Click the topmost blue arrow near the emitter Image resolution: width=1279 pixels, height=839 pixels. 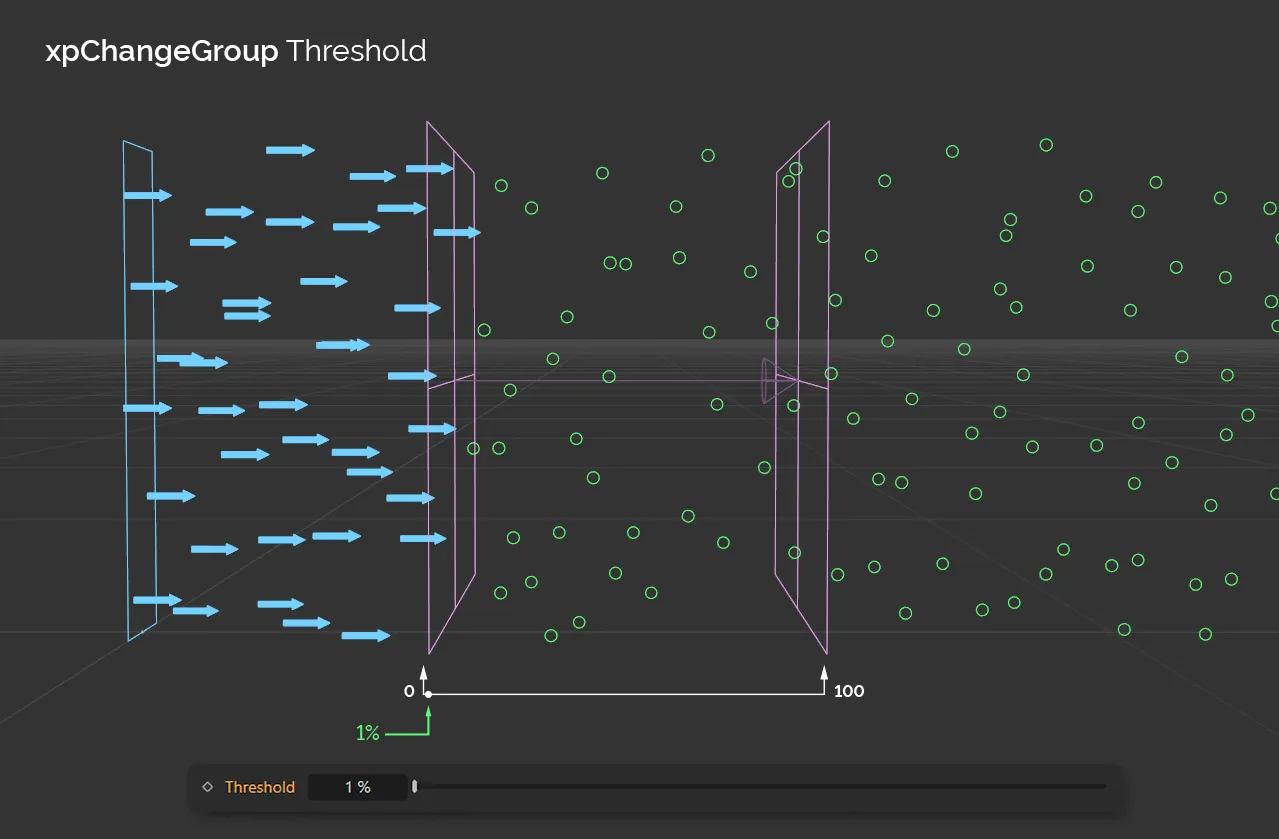289,149
